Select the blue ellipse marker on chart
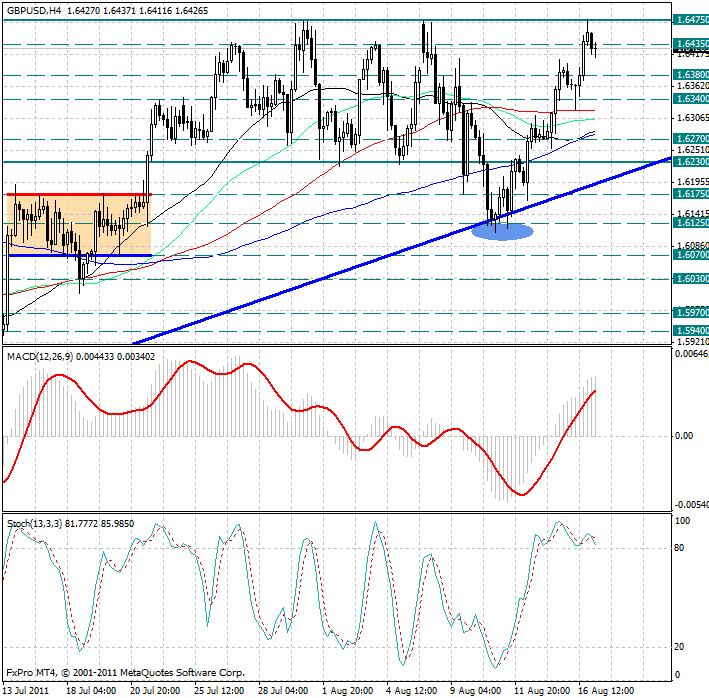This screenshot has width=709, height=698. point(502,230)
